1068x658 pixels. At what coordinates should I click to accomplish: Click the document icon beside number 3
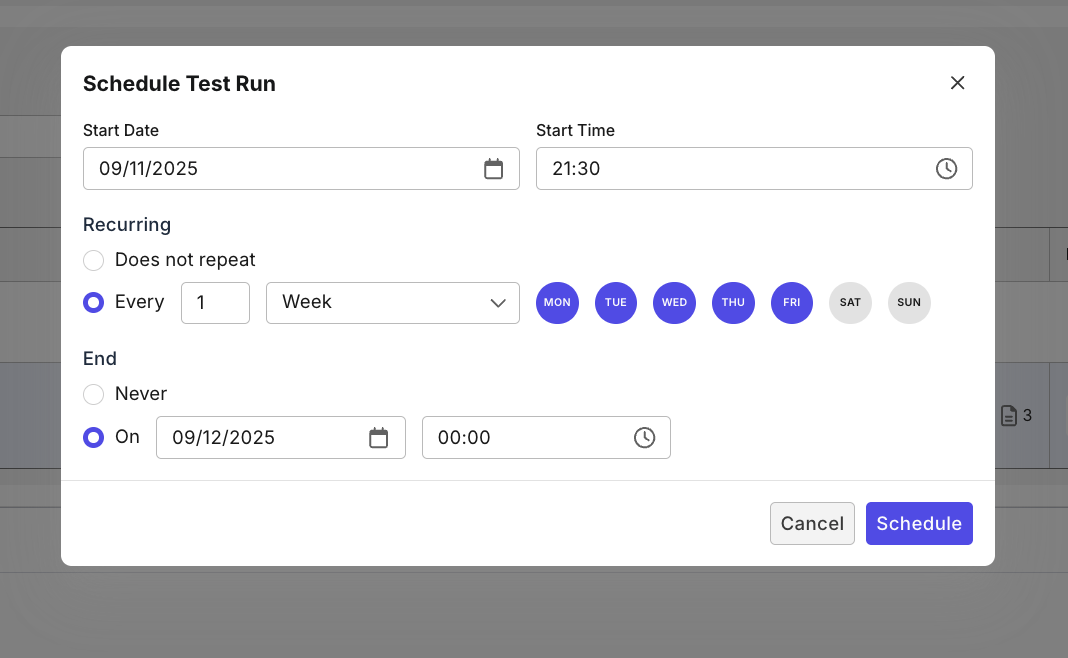click(1009, 415)
